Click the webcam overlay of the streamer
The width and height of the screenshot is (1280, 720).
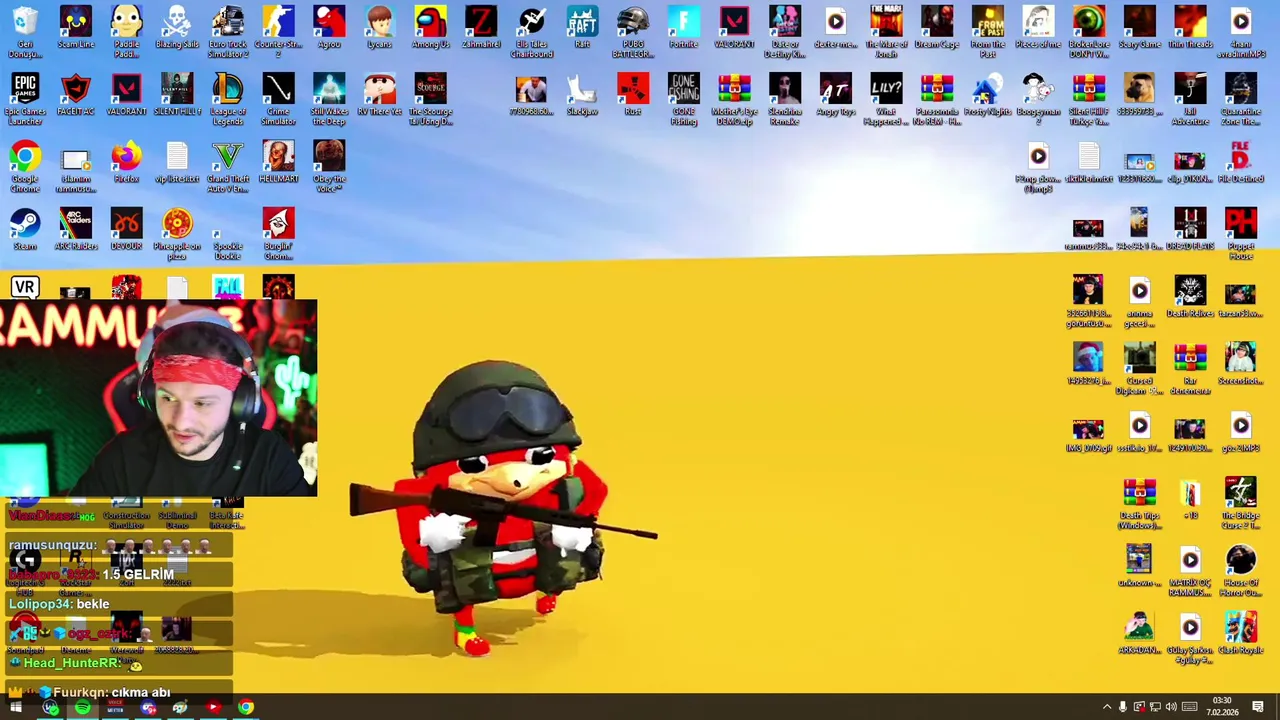158,398
